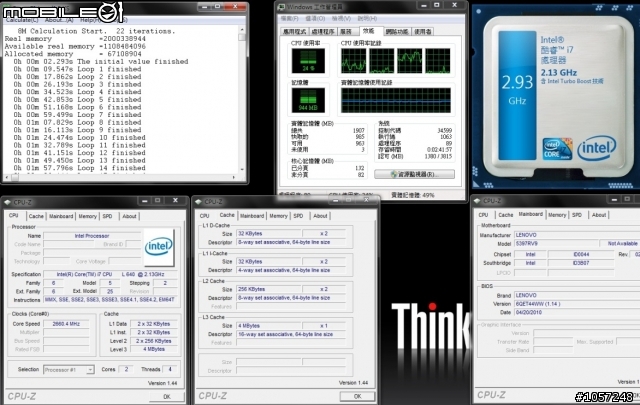640x405 pixels.
Task: Click the first CPU usage history graph
Action: (x=354, y=61)
